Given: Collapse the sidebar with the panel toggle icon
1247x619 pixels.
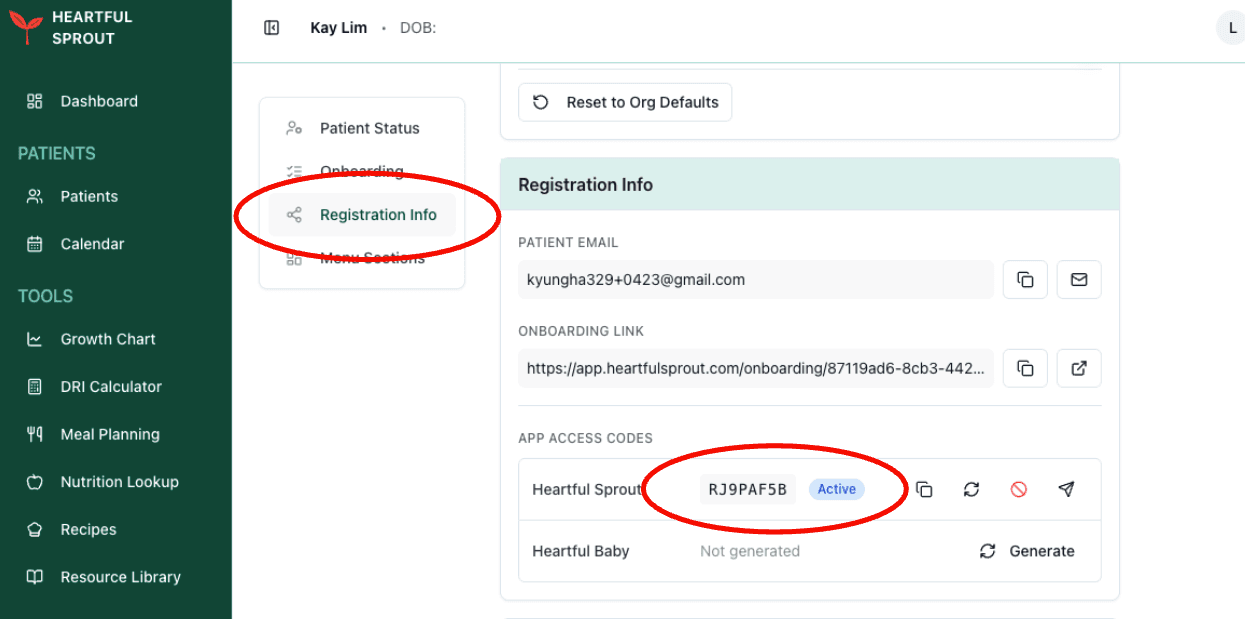Looking at the screenshot, I should (271, 28).
